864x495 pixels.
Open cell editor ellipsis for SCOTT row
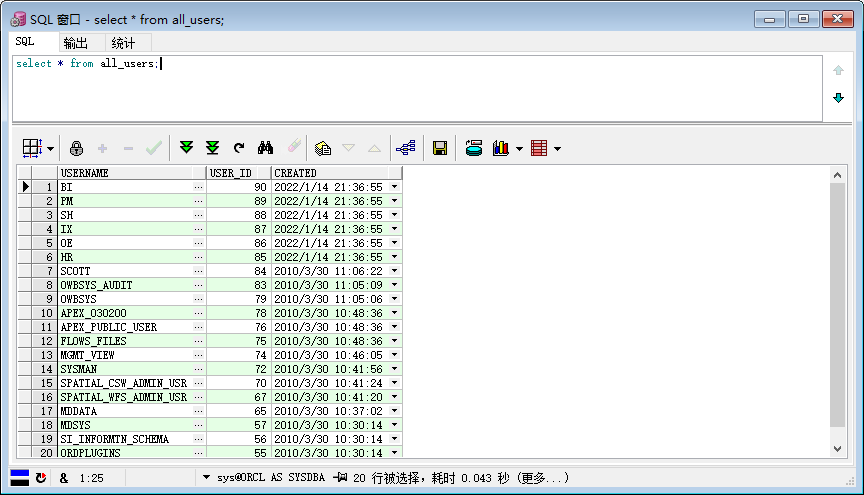pyautogui.click(x=198, y=271)
